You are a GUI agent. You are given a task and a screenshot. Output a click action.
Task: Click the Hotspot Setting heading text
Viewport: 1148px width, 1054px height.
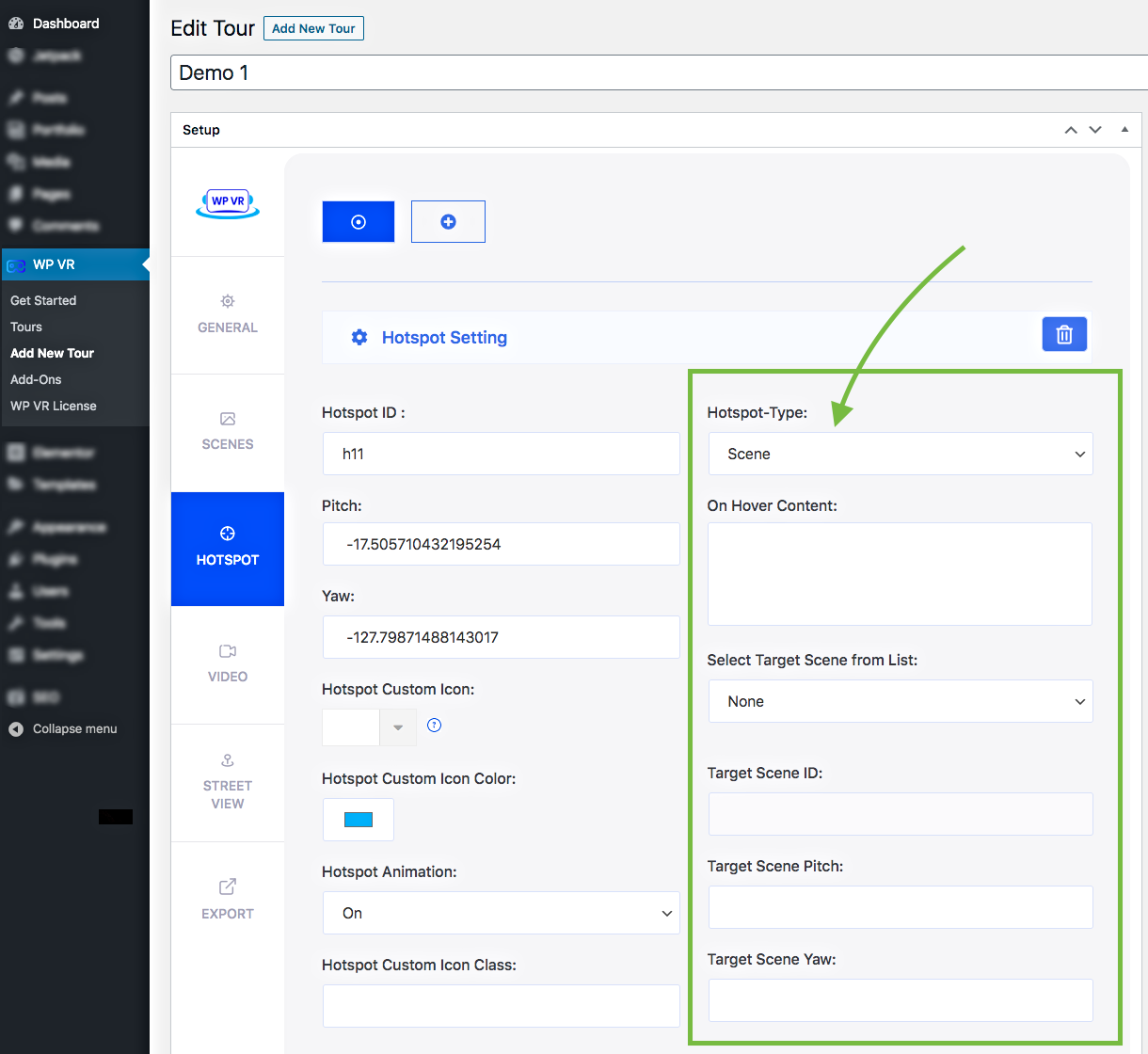point(444,337)
